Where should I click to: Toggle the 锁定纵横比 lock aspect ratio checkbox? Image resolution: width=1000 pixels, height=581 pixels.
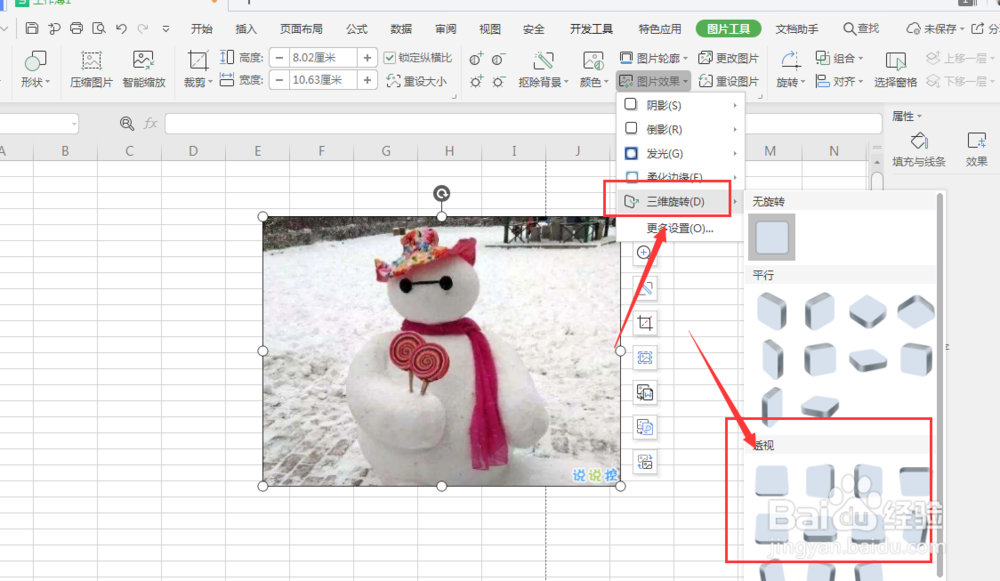pyautogui.click(x=390, y=57)
